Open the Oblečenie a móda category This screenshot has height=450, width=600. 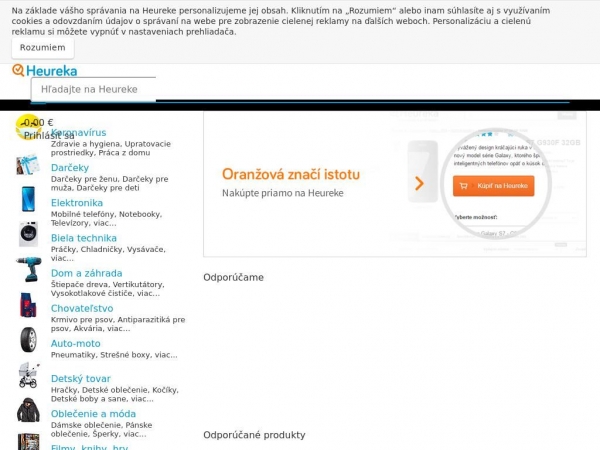coord(93,414)
